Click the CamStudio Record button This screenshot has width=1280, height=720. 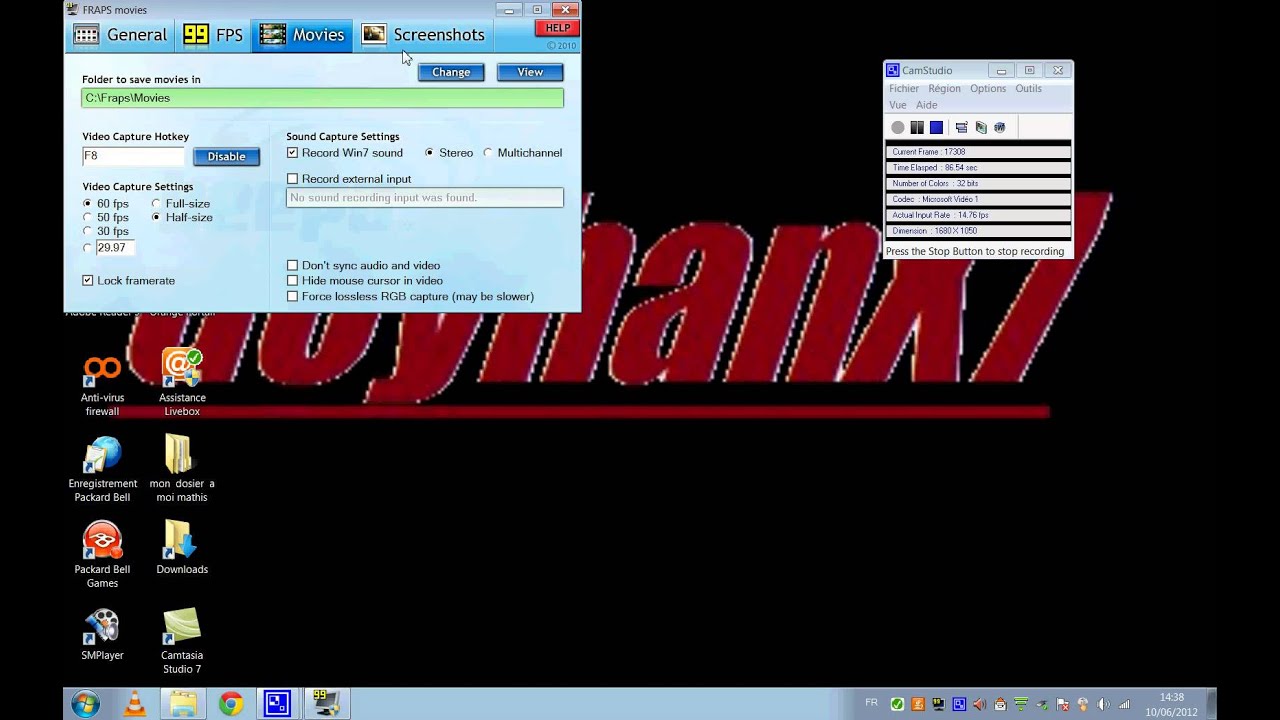click(x=898, y=127)
